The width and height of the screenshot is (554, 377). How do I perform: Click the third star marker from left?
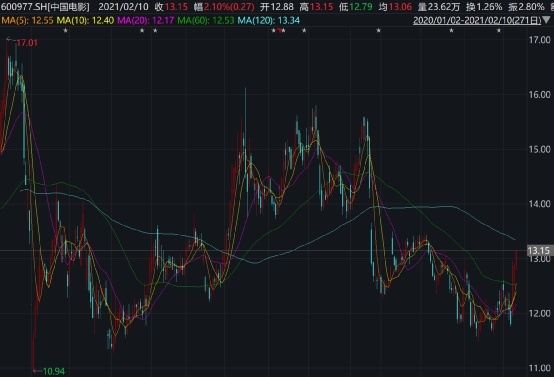155,31
